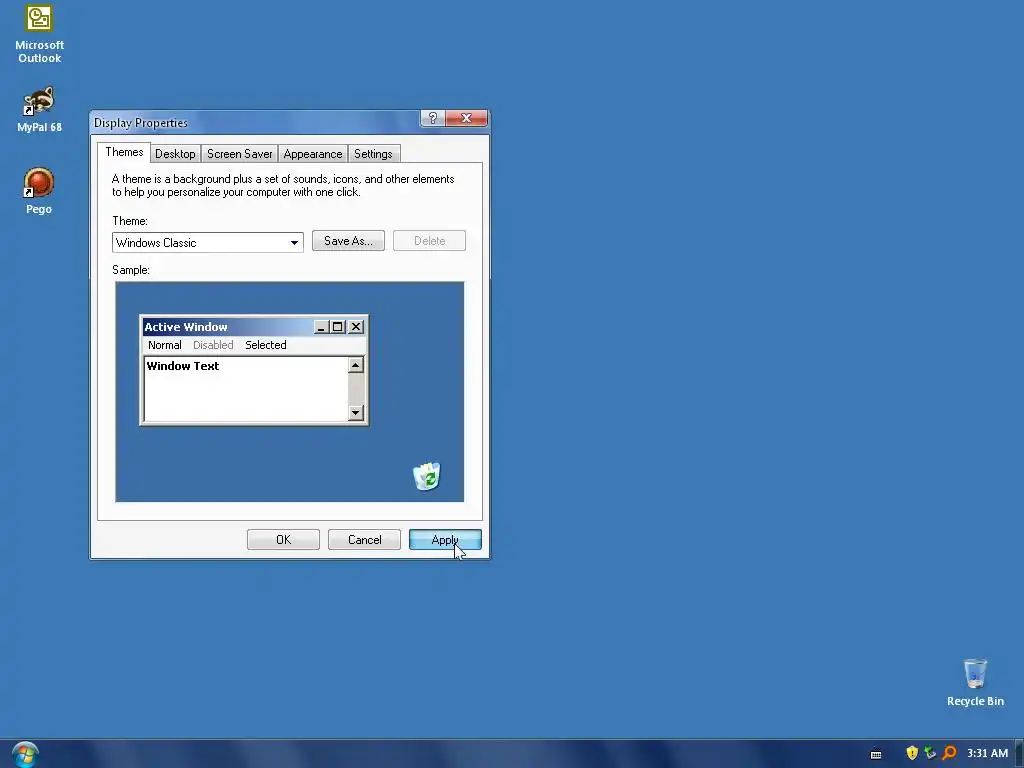Click the sample window's minimize button
1024x768 pixels.
coord(321,327)
